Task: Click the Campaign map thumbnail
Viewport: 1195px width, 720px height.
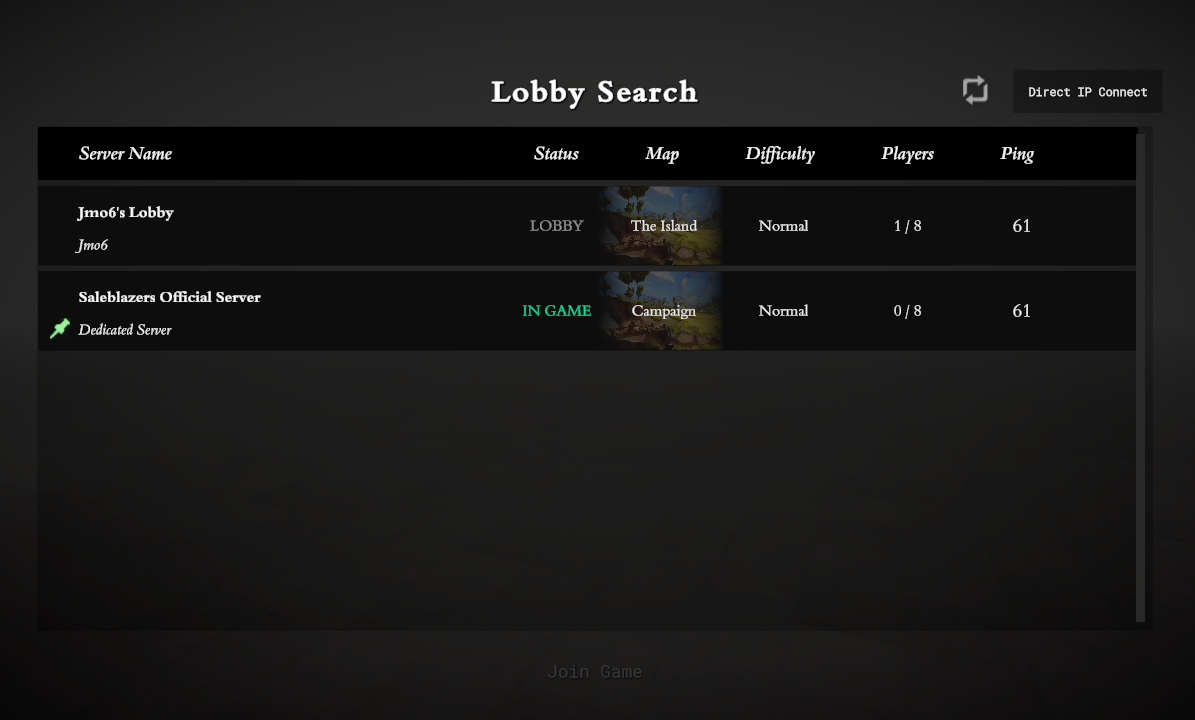Action: pyautogui.click(x=661, y=310)
